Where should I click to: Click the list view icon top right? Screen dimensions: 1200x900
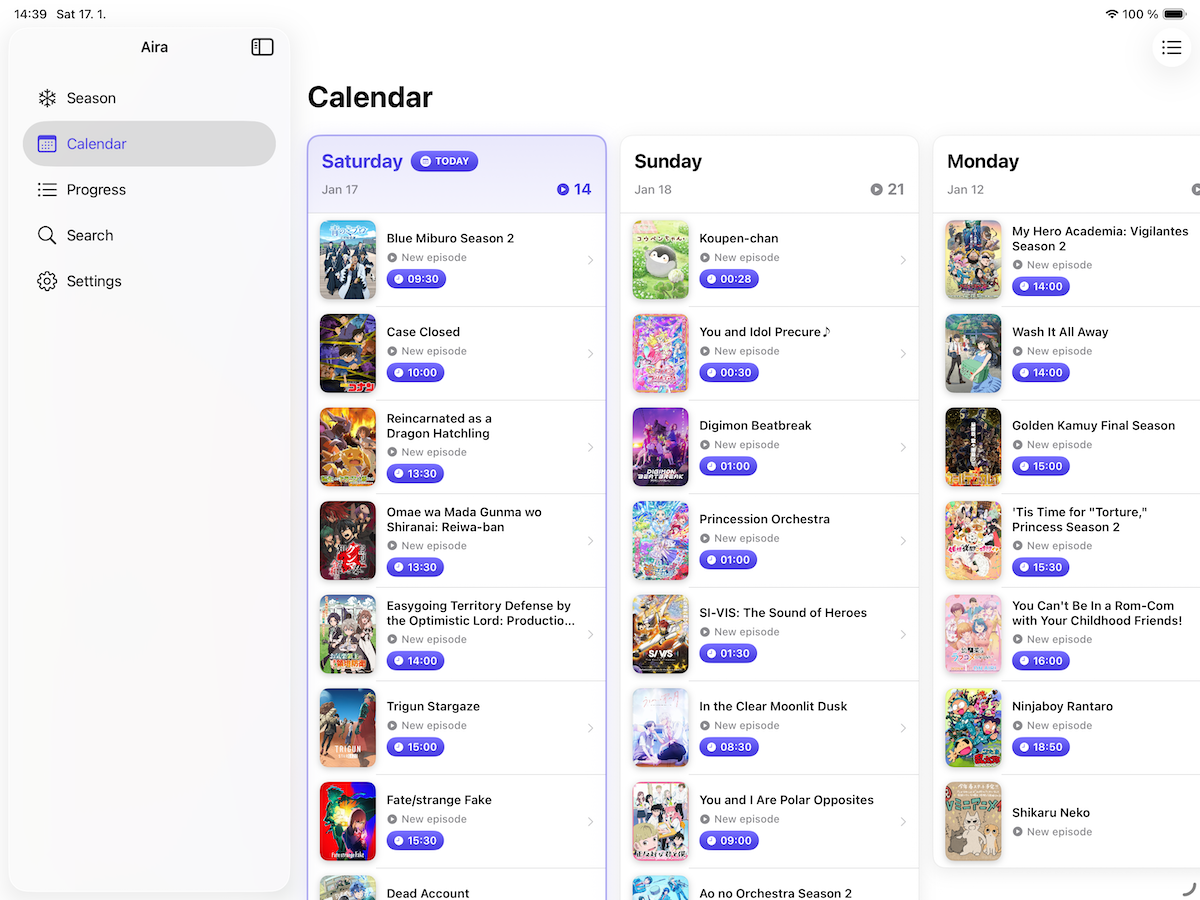(x=1171, y=47)
